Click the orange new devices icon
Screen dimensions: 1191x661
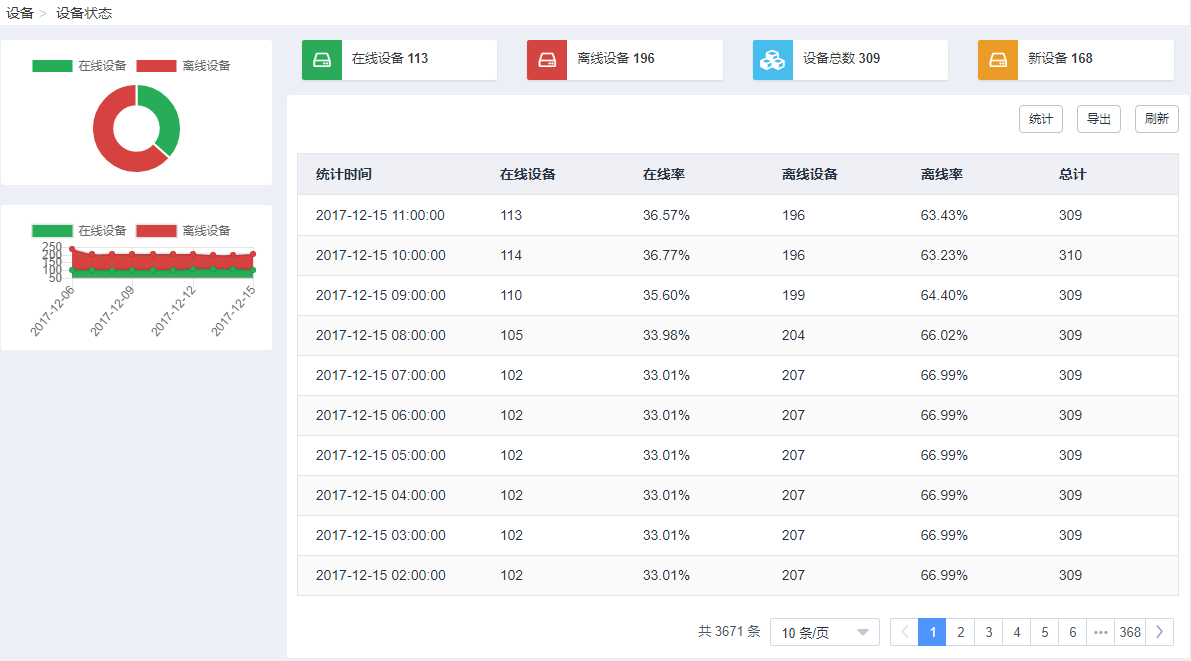pyautogui.click(x=997, y=60)
